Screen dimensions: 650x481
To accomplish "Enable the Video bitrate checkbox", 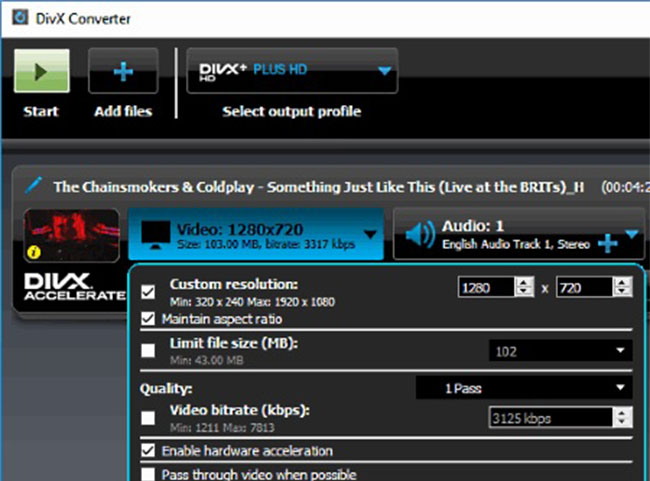I will [148, 418].
